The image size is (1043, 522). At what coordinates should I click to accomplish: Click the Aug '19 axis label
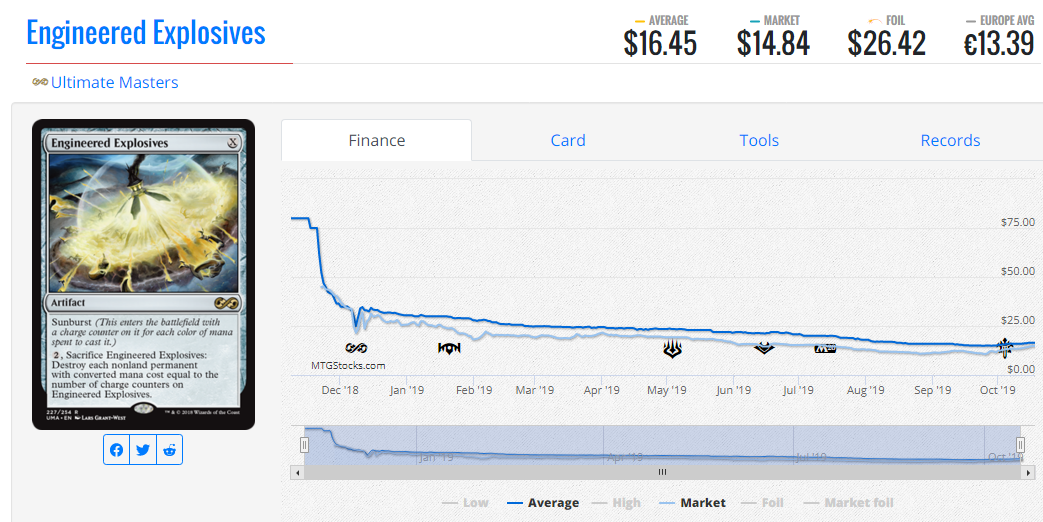pos(865,390)
